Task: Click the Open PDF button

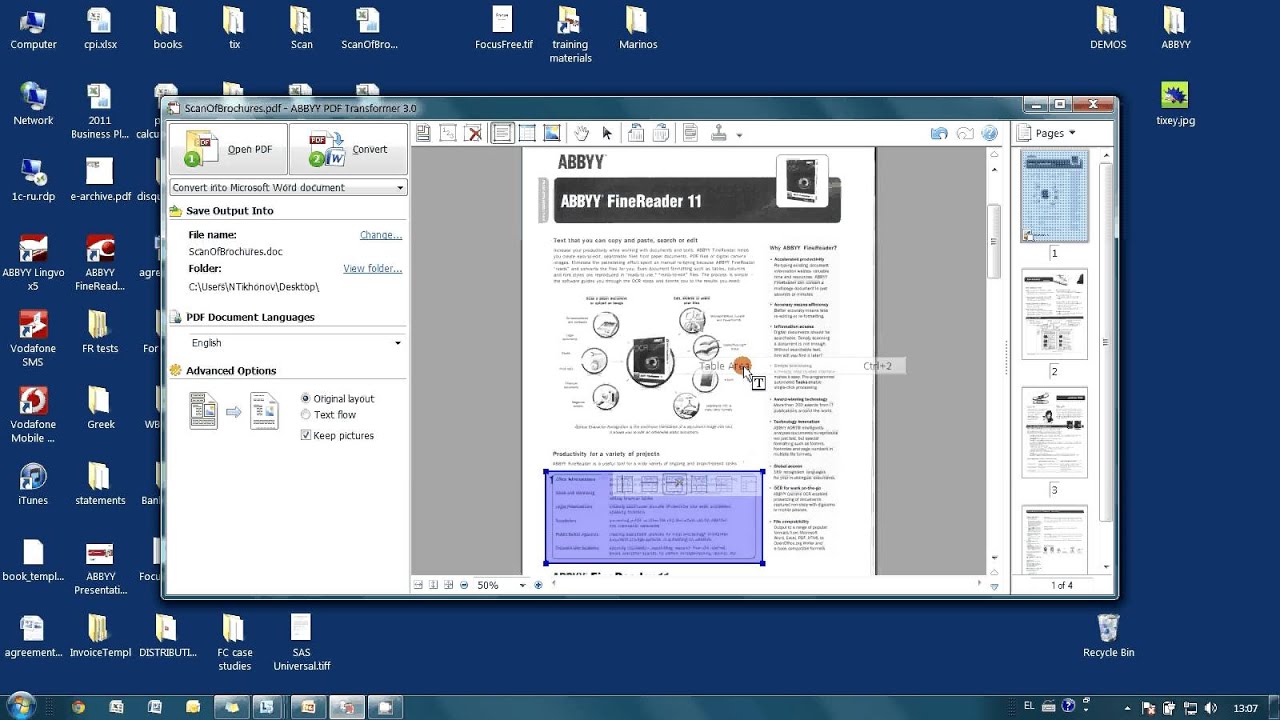Action: tap(229, 149)
